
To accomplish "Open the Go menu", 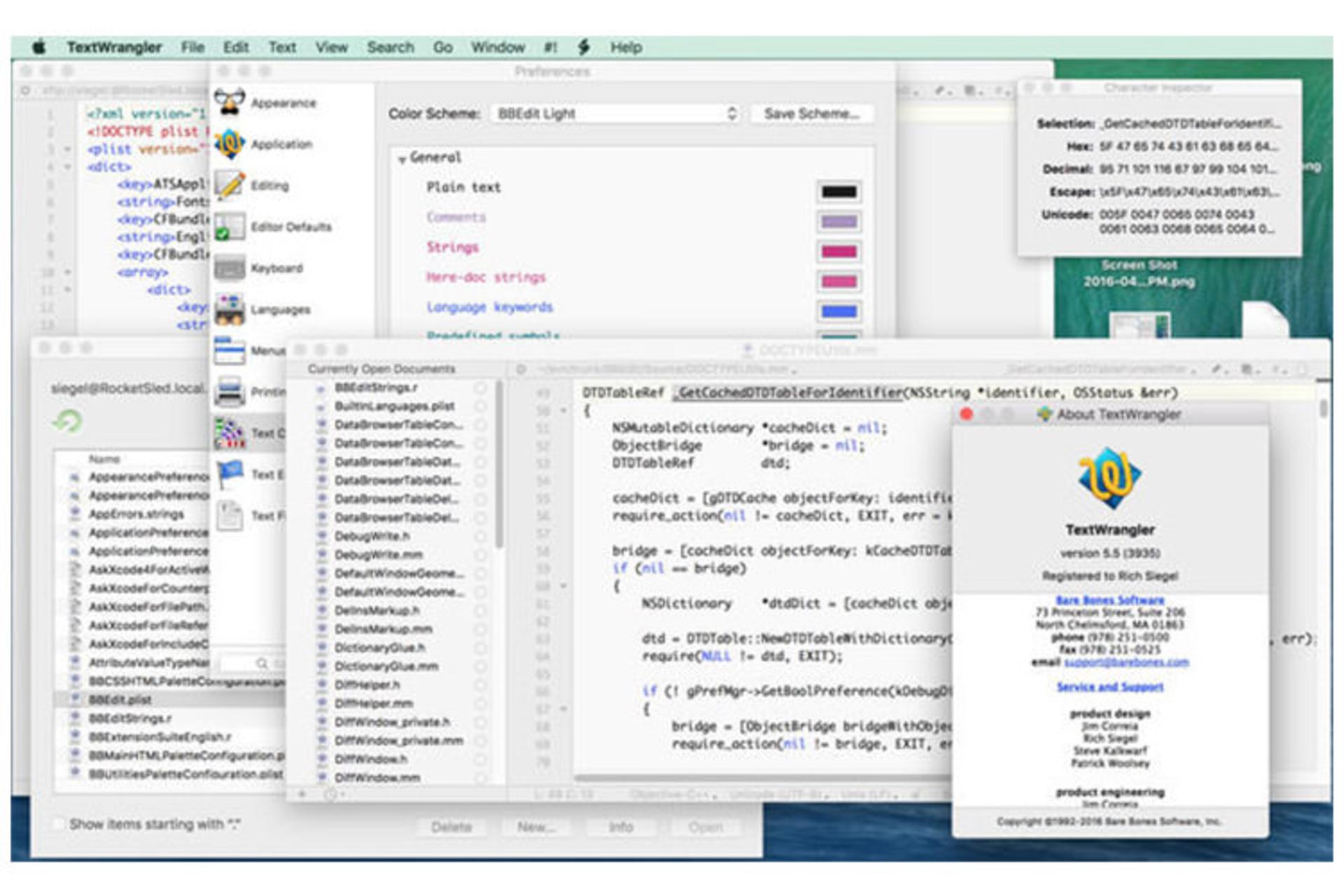I will 442,47.
